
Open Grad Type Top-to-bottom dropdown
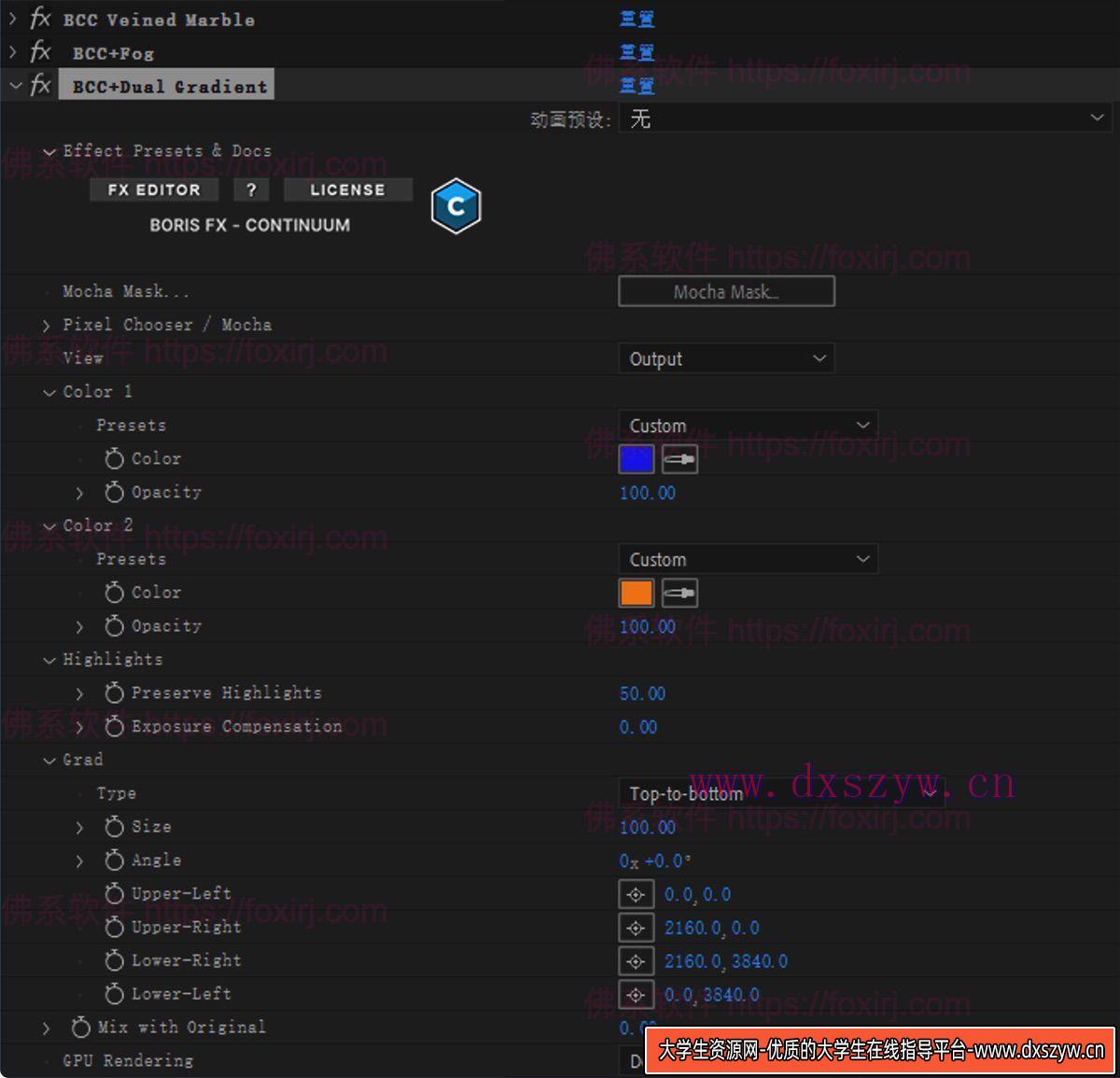(x=781, y=793)
